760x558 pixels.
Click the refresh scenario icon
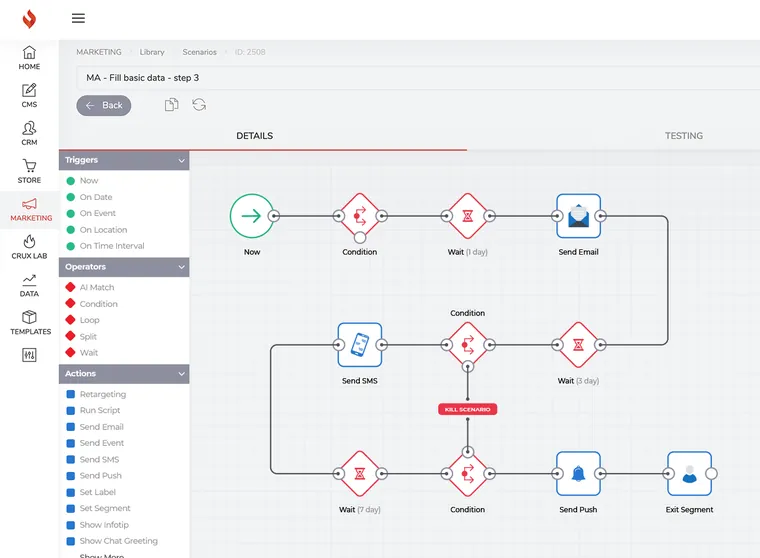point(199,105)
